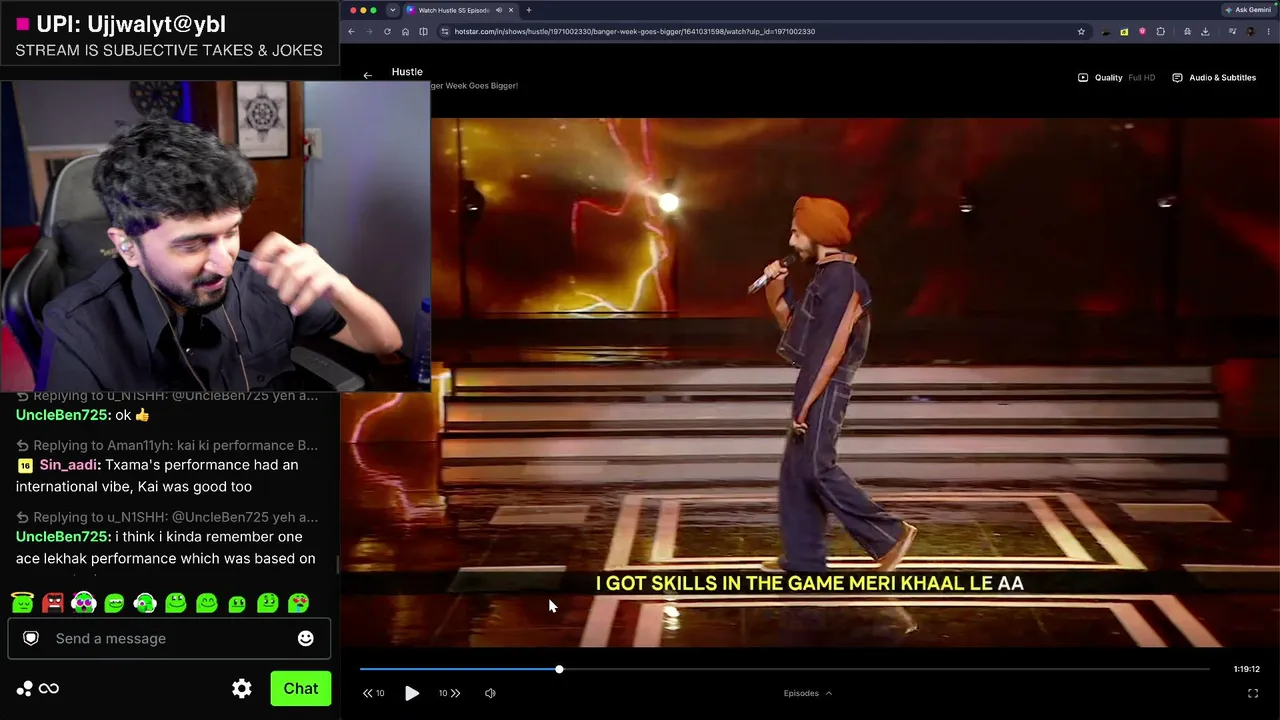Open the Ask Gemini button

pyautogui.click(x=1247, y=10)
